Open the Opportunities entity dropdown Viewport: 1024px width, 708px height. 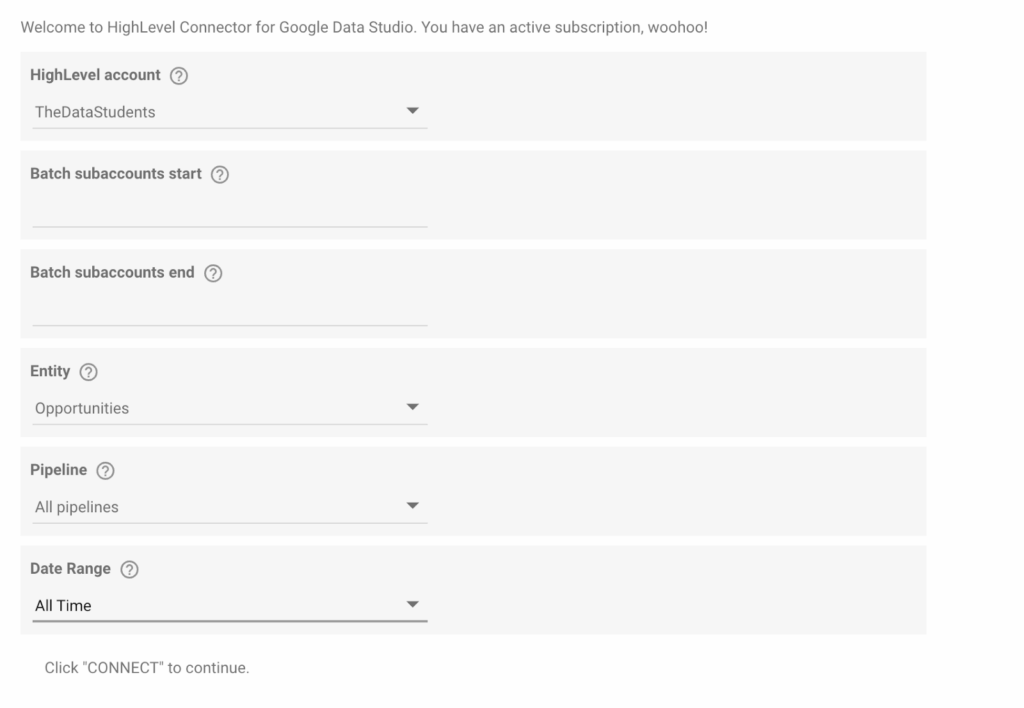click(x=229, y=408)
